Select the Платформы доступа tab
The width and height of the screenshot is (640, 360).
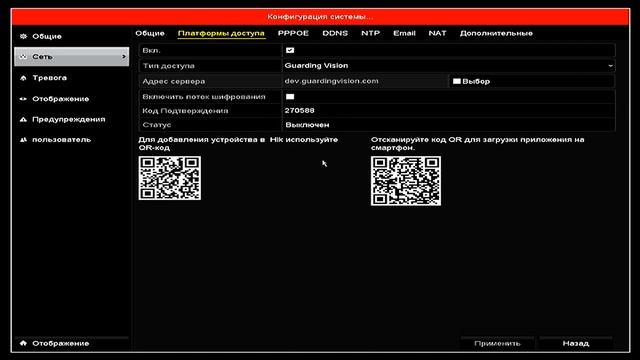pyautogui.click(x=222, y=33)
